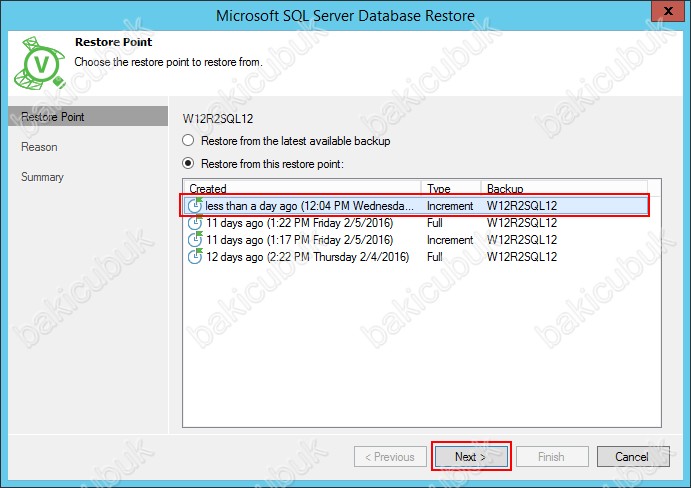Click 'Full' type in the 1:22 PM row

point(435,223)
